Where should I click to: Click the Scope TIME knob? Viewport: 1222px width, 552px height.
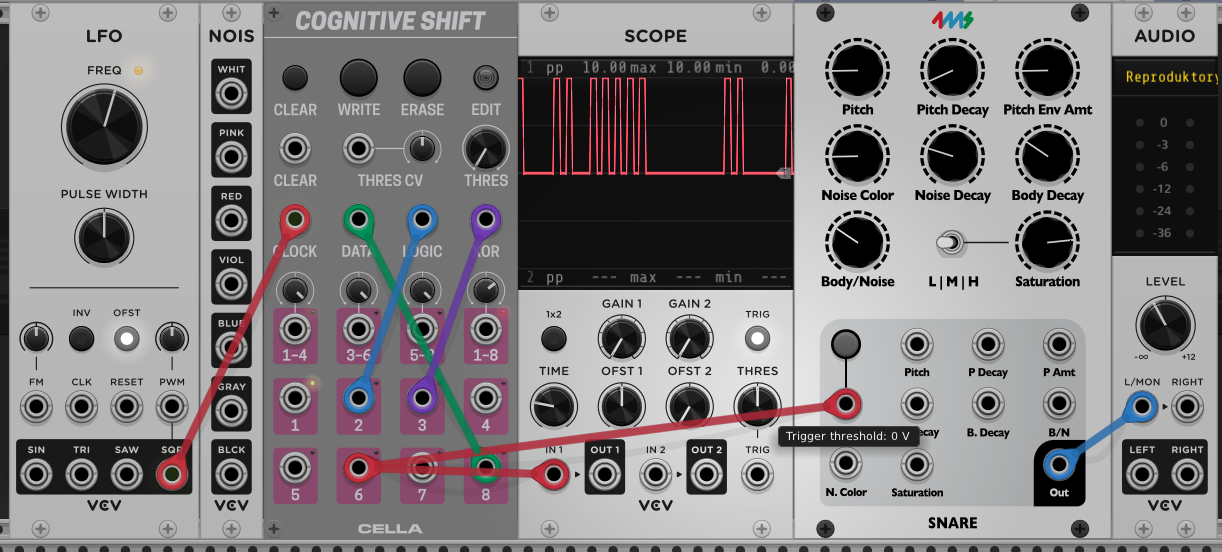(553, 406)
